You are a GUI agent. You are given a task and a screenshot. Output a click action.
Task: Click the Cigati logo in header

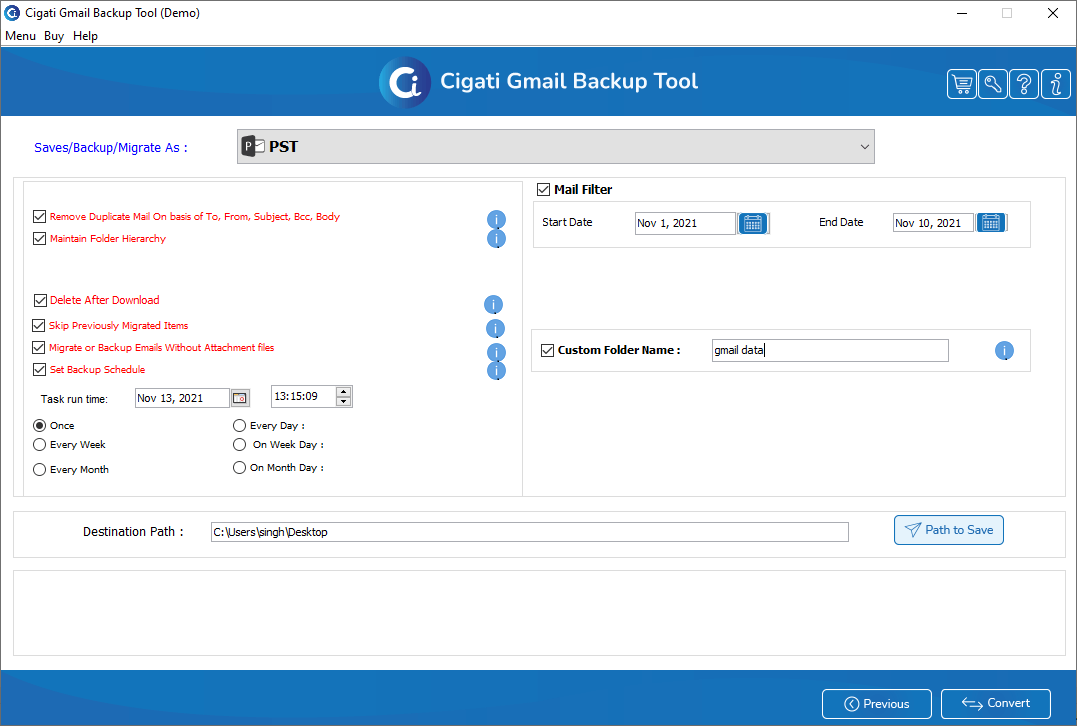pyautogui.click(x=405, y=82)
